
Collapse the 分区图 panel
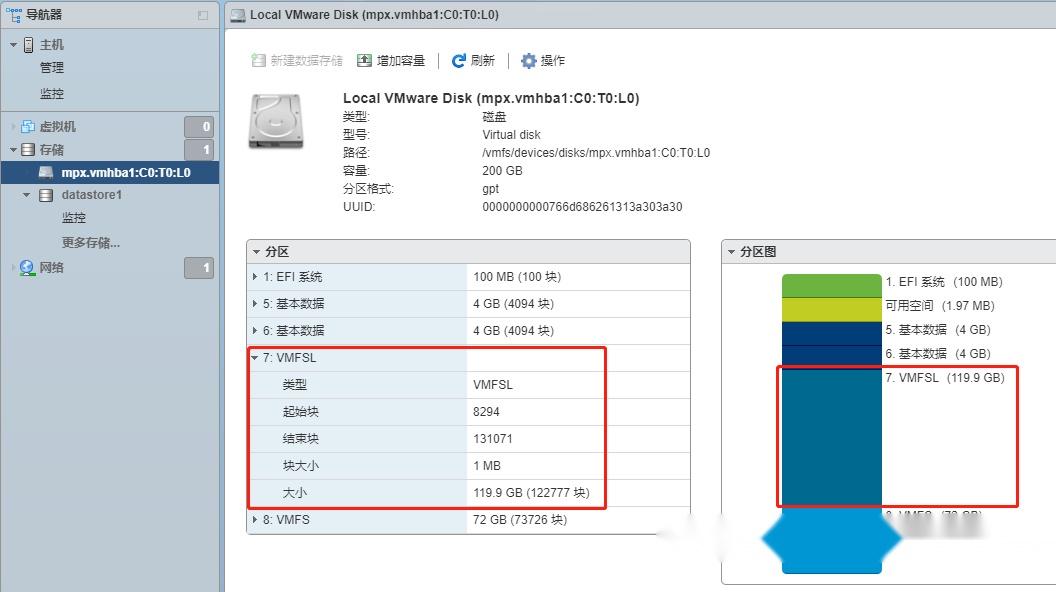733,251
